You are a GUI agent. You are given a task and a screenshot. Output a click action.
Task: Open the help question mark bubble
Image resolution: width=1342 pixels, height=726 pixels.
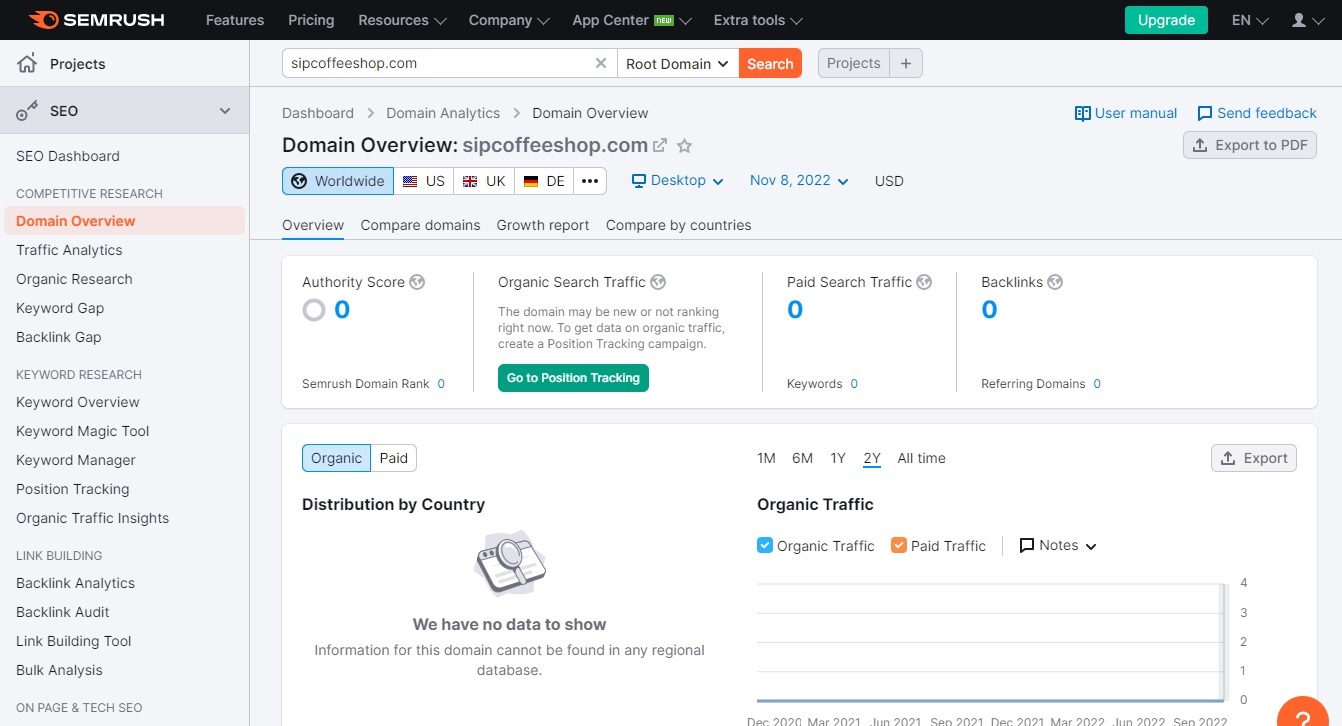[1303, 716]
